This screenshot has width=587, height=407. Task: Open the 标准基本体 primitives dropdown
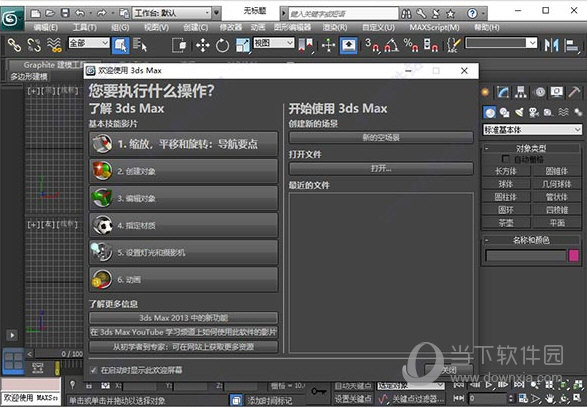(532, 130)
